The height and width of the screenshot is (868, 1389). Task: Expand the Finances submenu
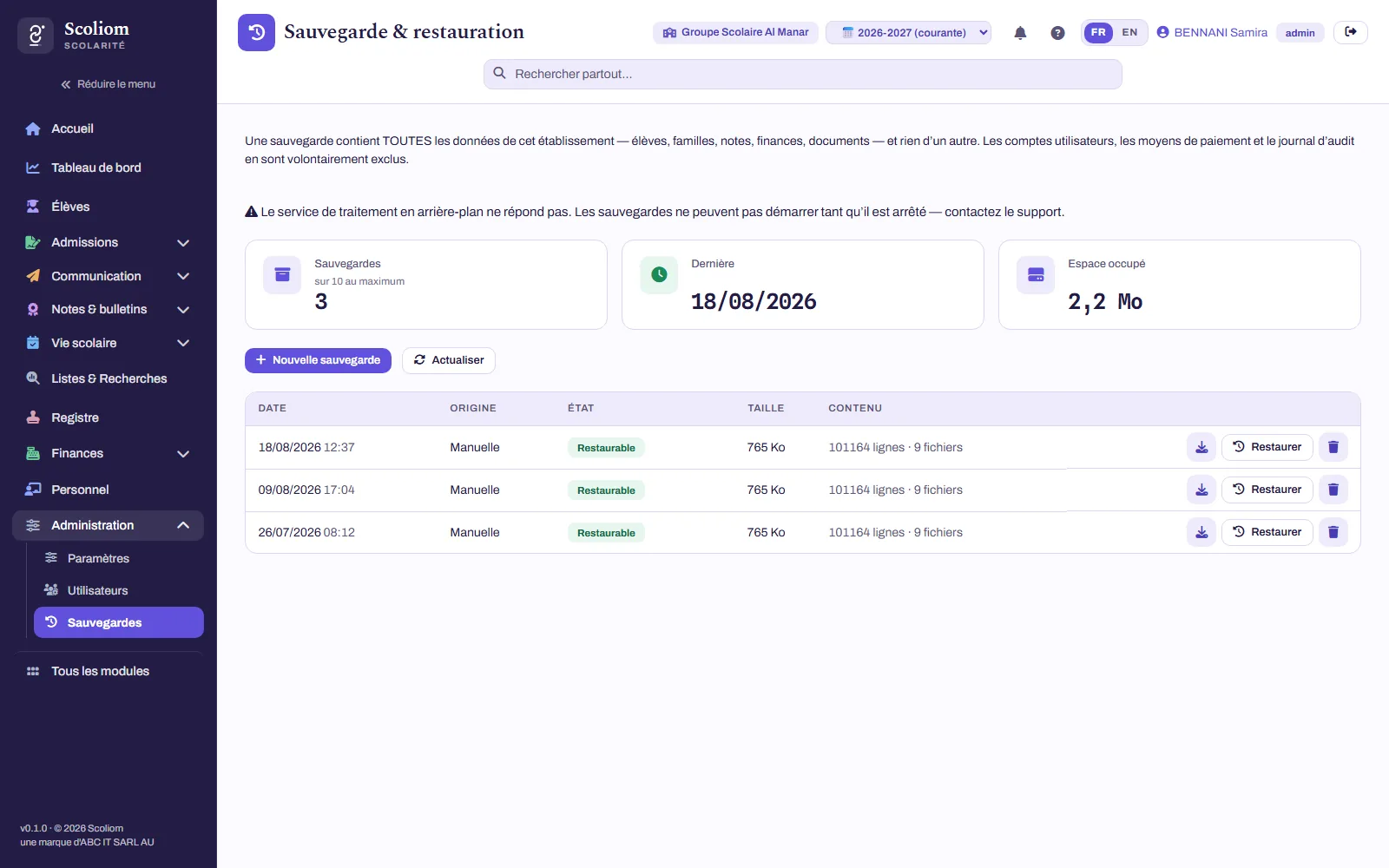183,454
